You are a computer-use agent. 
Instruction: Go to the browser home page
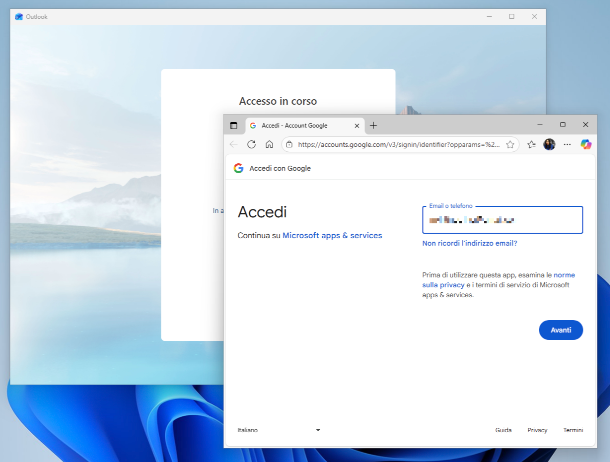click(x=269, y=145)
